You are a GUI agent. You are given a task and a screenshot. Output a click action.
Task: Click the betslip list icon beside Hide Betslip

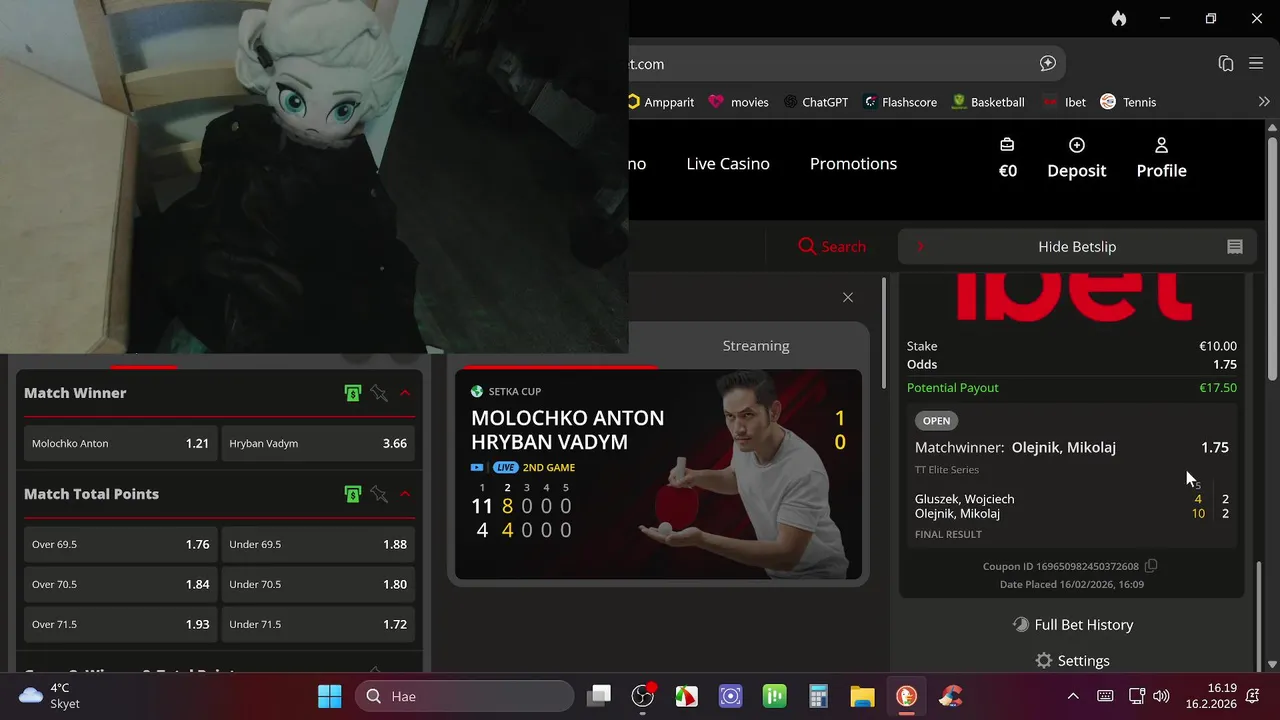point(1235,246)
